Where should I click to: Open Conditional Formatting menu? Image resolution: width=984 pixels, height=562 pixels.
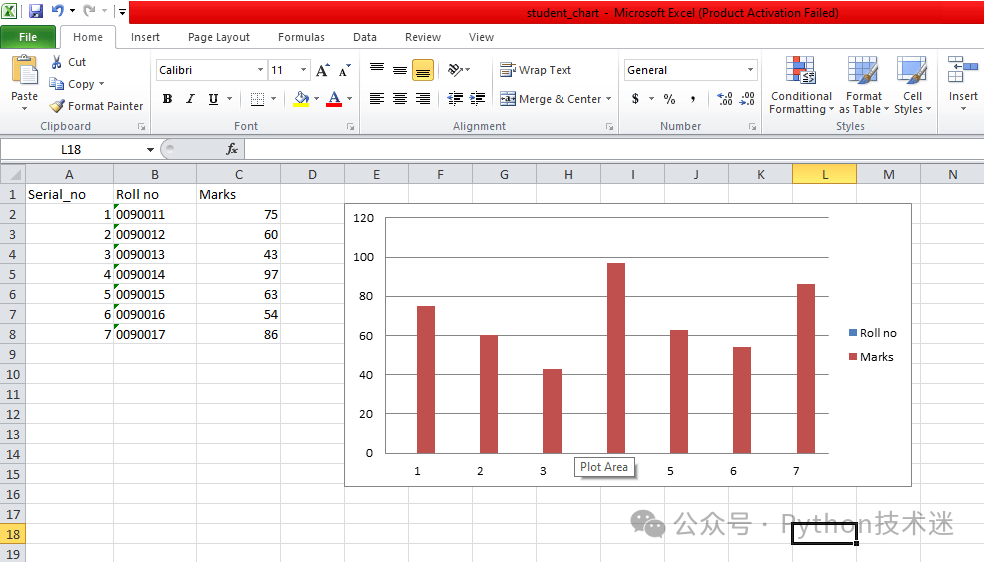click(801, 85)
